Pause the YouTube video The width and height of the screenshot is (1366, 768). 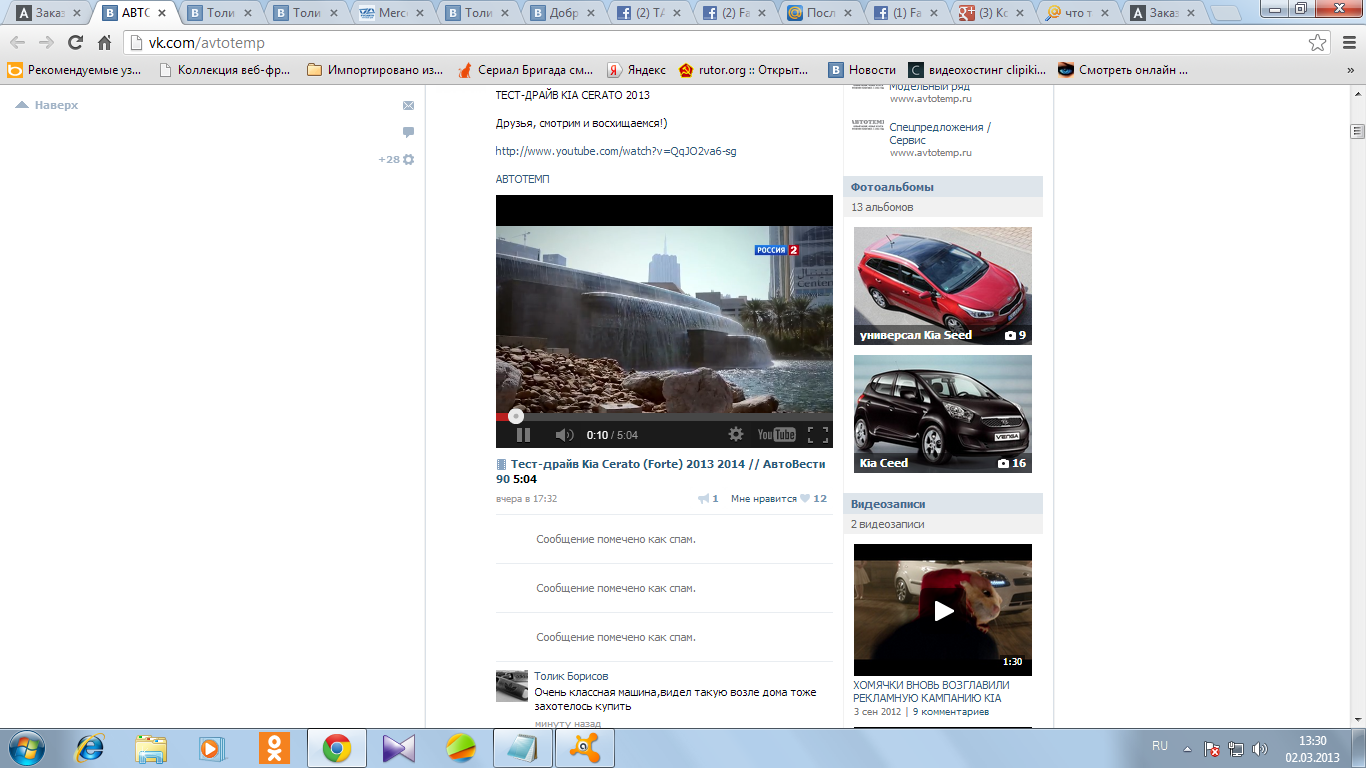pyautogui.click(x=523, y=435)
